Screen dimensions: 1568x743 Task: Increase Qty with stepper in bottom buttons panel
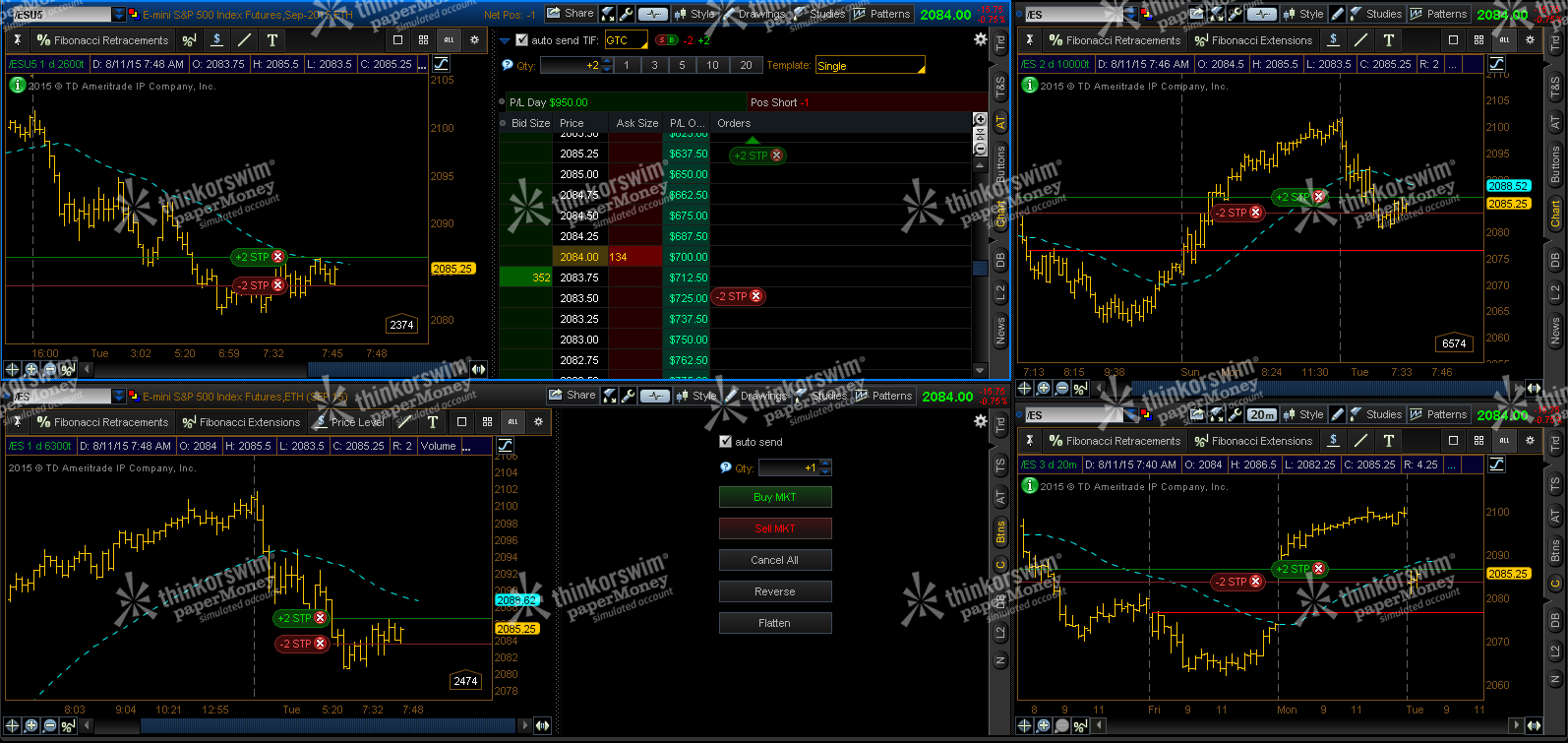pos(825,464)
